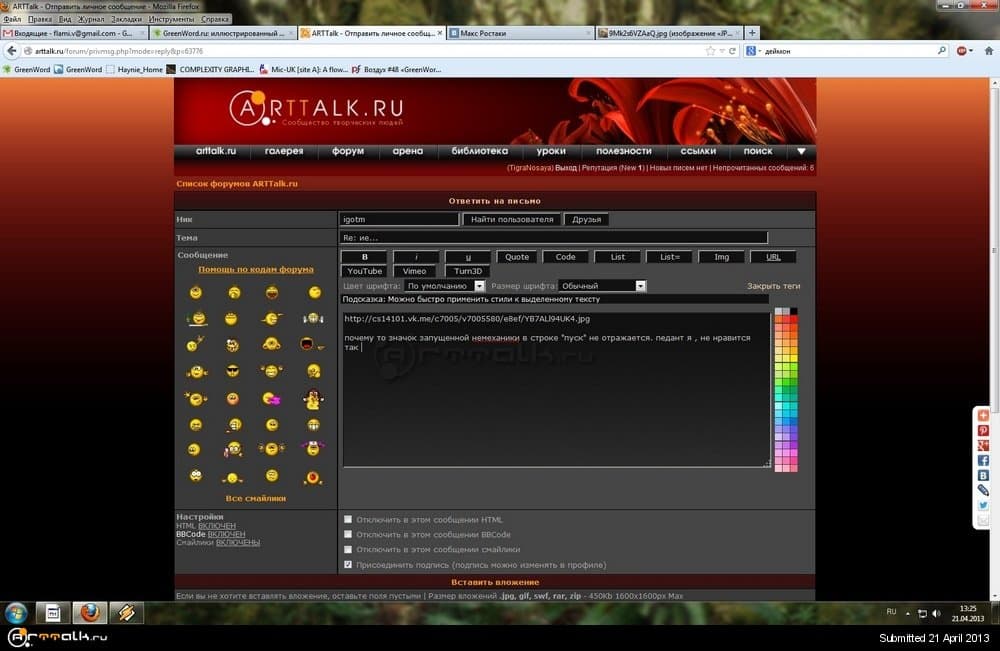The width and height of the screenshot is (1000, 651).
Task: Share via the Twitter sidebar icon
Action: click(983, 506)
